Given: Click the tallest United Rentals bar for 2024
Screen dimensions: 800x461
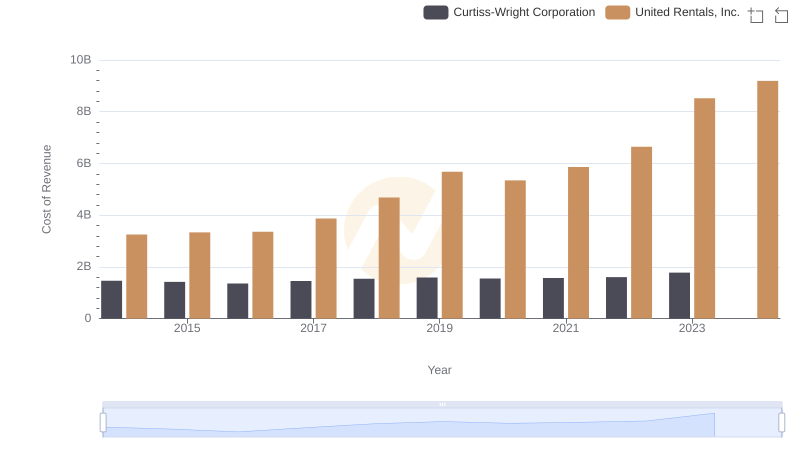Looking at the screenshot, I should coord(767,200).
